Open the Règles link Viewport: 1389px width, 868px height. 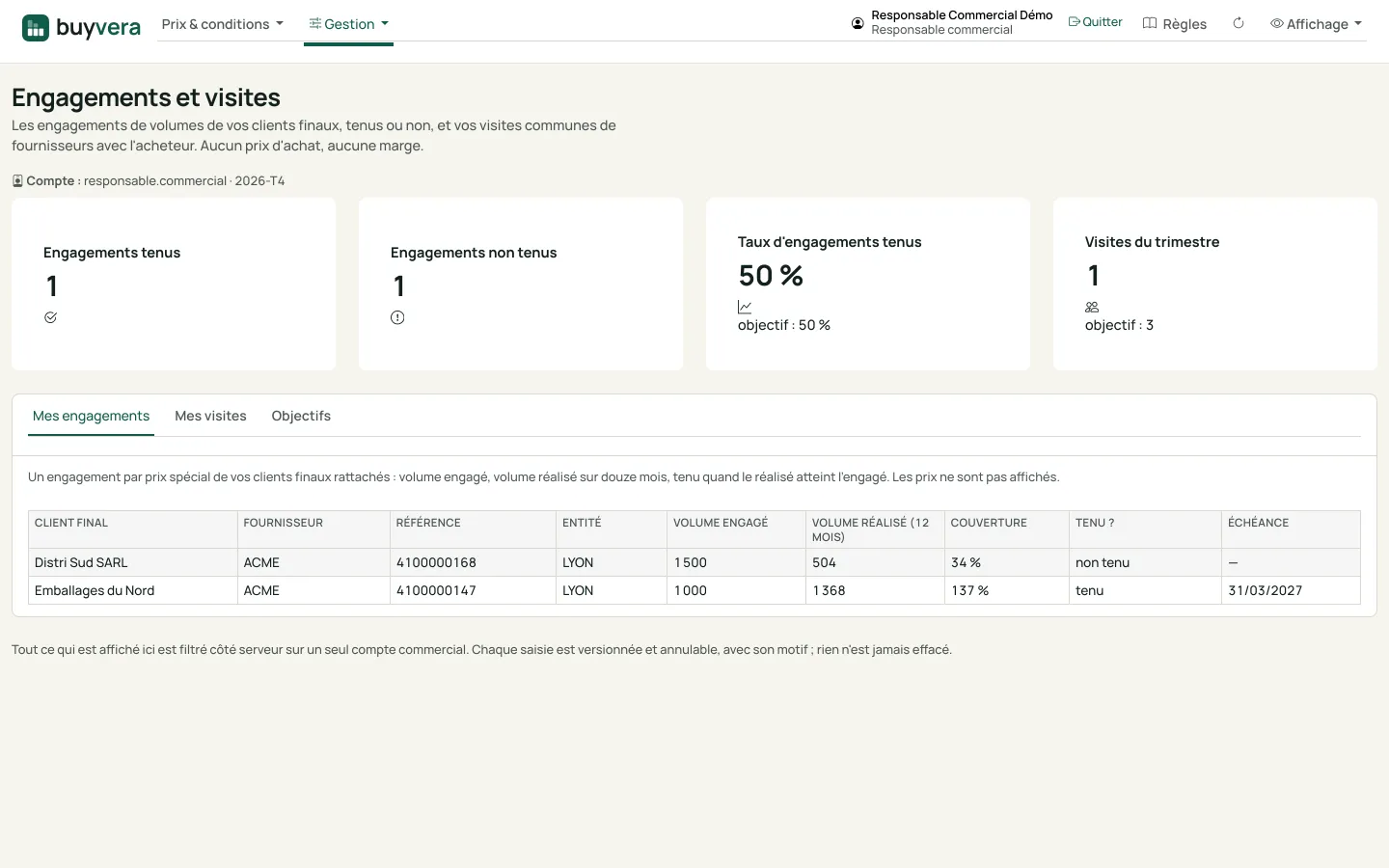click(x=1175, y=24)
